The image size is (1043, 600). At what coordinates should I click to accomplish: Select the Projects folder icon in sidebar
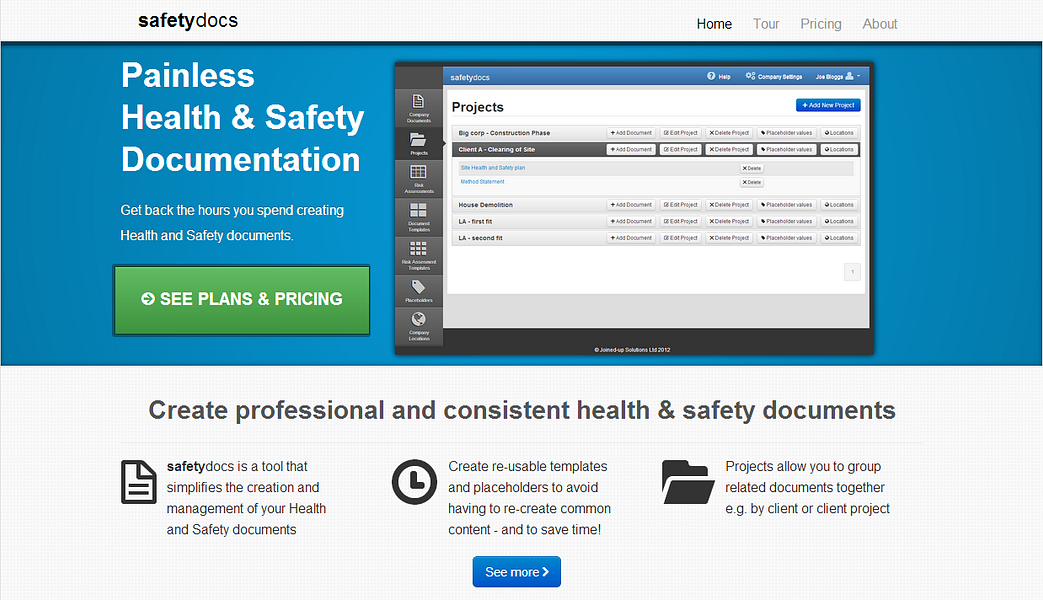coord(418,140)
